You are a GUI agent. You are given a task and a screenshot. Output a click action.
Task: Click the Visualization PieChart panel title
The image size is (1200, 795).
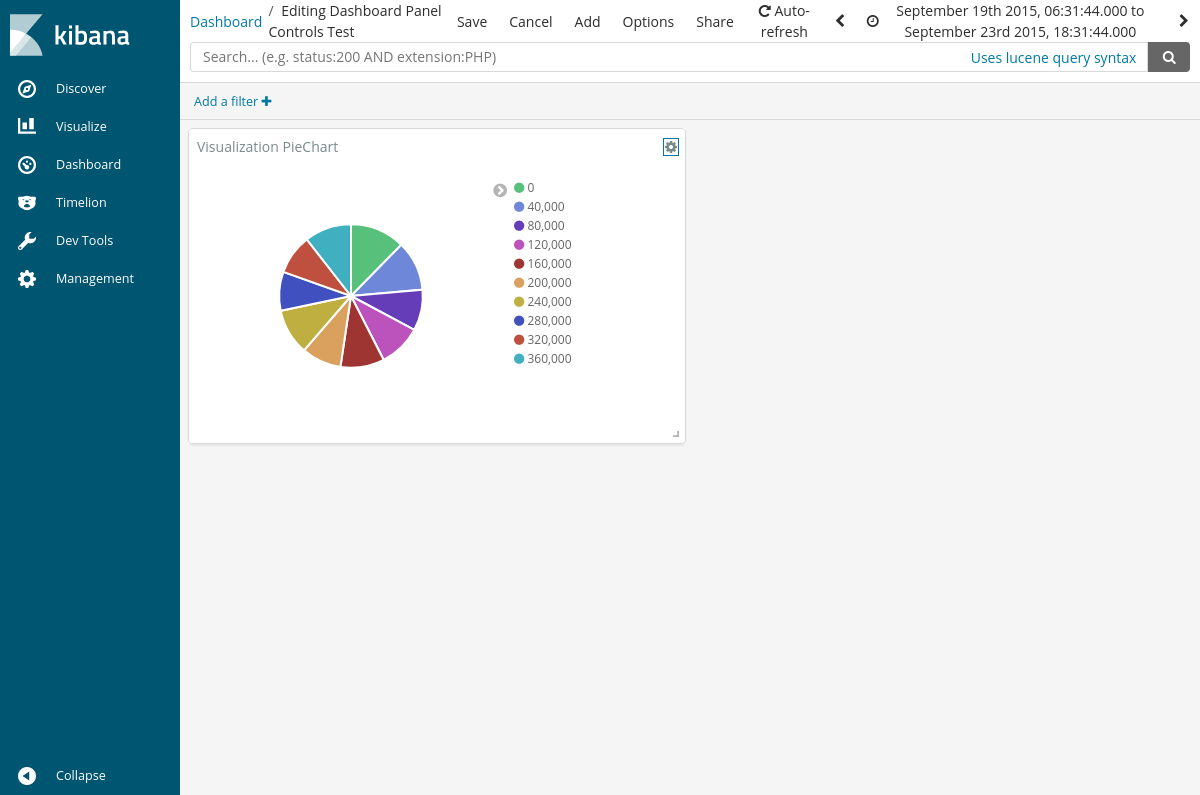pos(267,147)
